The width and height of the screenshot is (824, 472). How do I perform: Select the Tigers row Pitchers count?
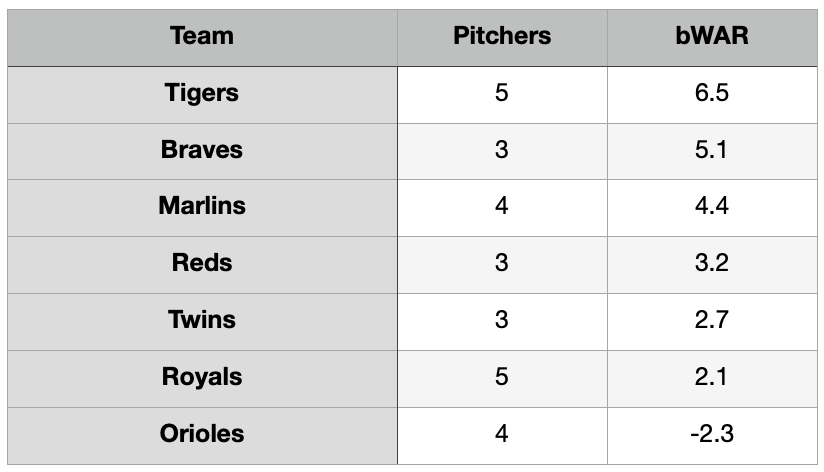pos(501,93)
